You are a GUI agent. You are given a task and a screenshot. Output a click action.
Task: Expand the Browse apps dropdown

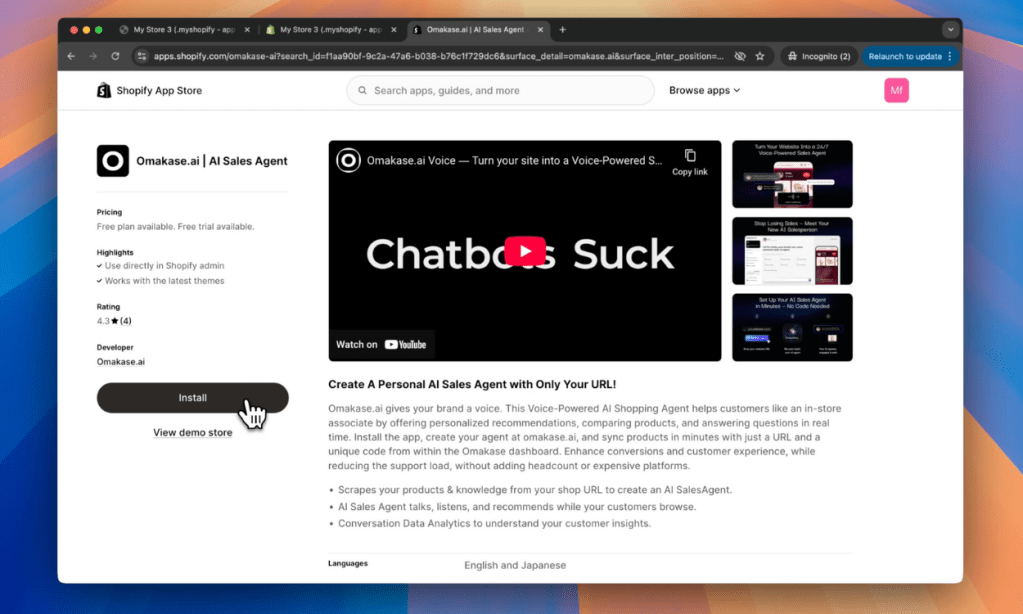pos(704,91)
